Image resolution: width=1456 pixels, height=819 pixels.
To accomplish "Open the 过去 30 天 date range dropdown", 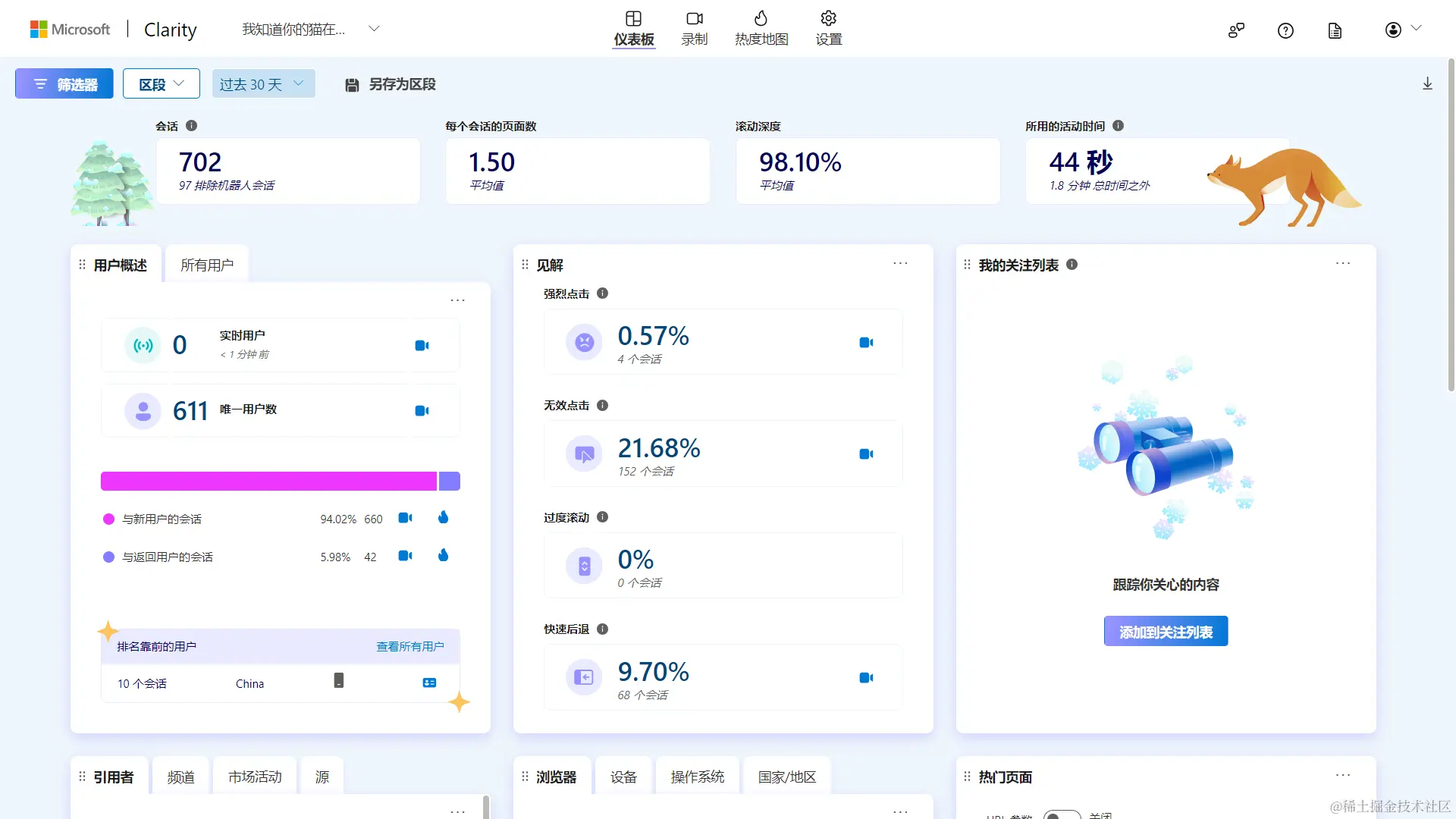I will [x=262, y=84].
